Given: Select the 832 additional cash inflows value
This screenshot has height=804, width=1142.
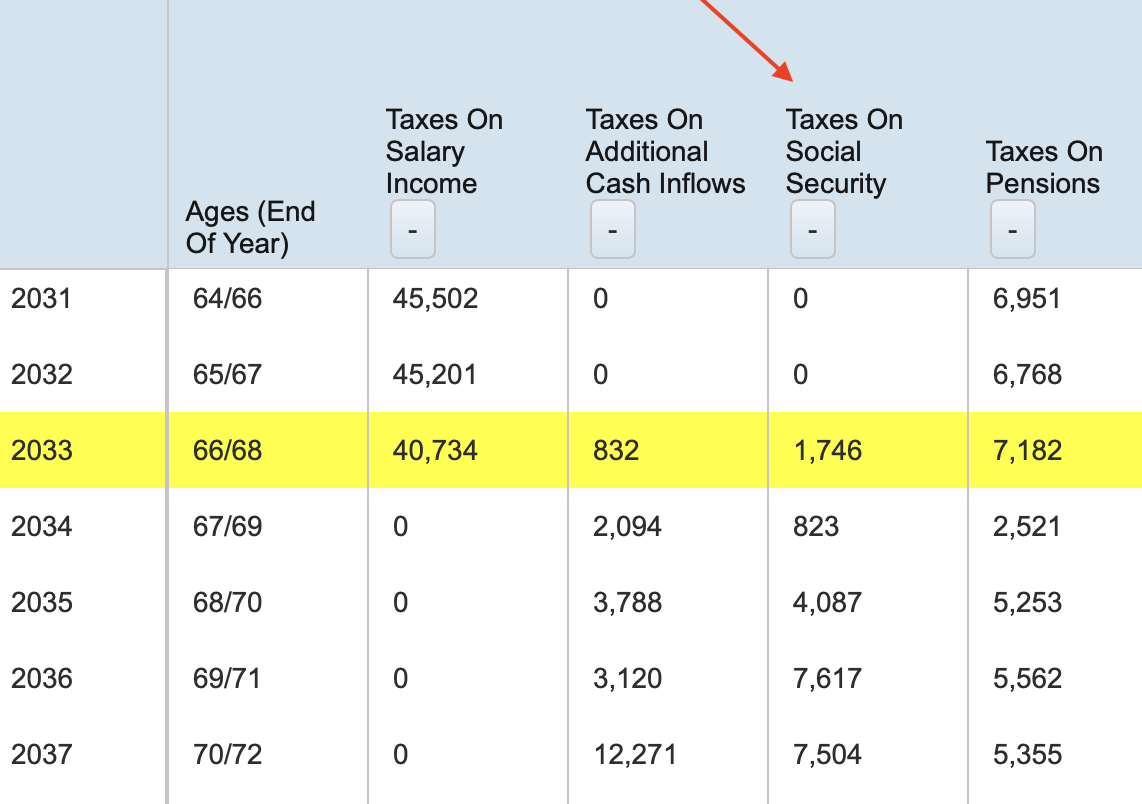Looking at the screenshot, I should click(612, 451).
